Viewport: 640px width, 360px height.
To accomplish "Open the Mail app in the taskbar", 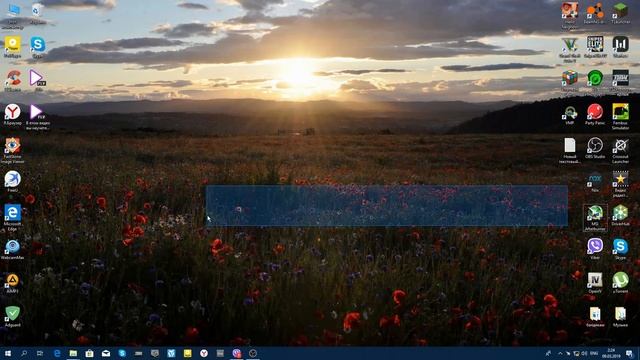I will click(106, 353).
